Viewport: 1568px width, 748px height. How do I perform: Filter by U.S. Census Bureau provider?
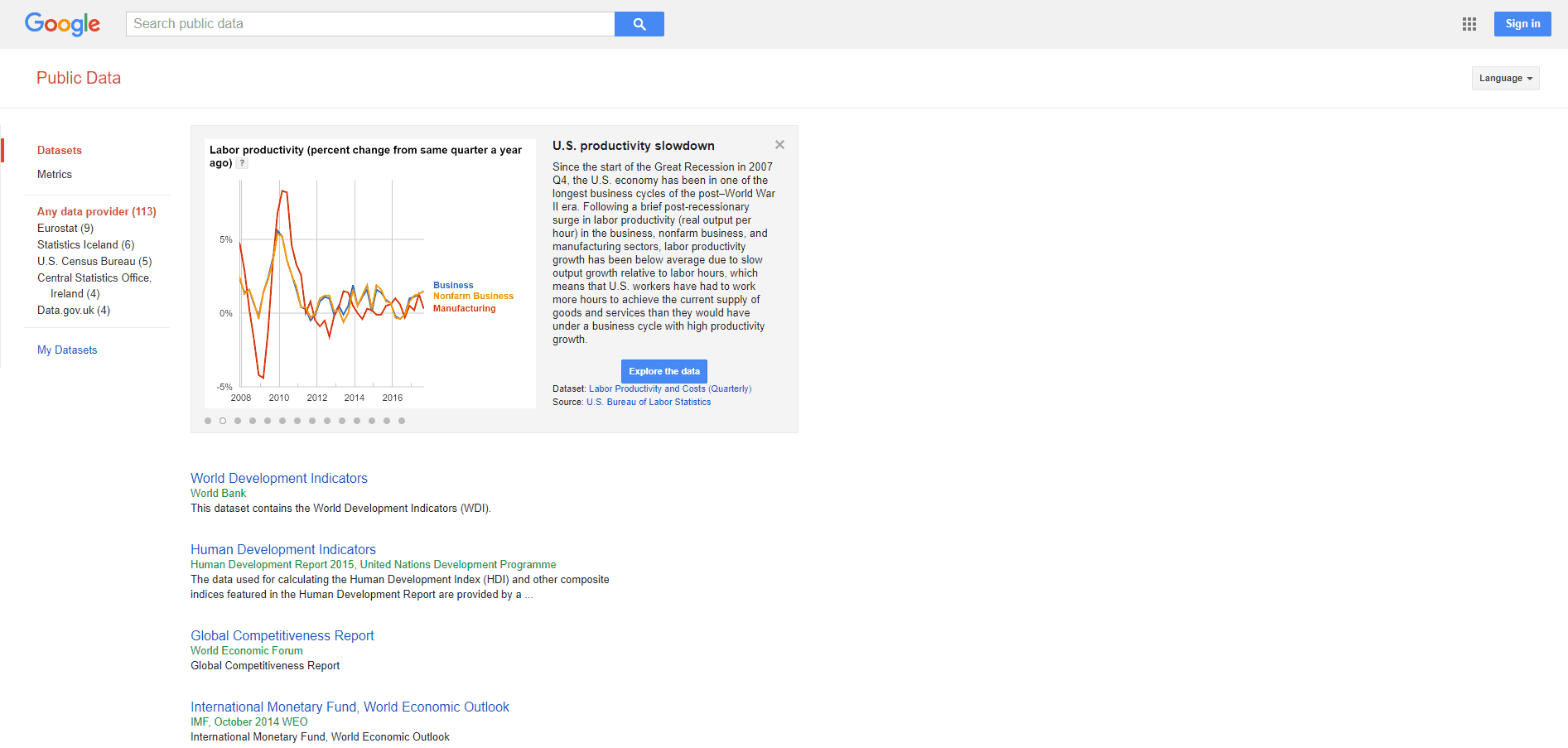click(94, 261)
